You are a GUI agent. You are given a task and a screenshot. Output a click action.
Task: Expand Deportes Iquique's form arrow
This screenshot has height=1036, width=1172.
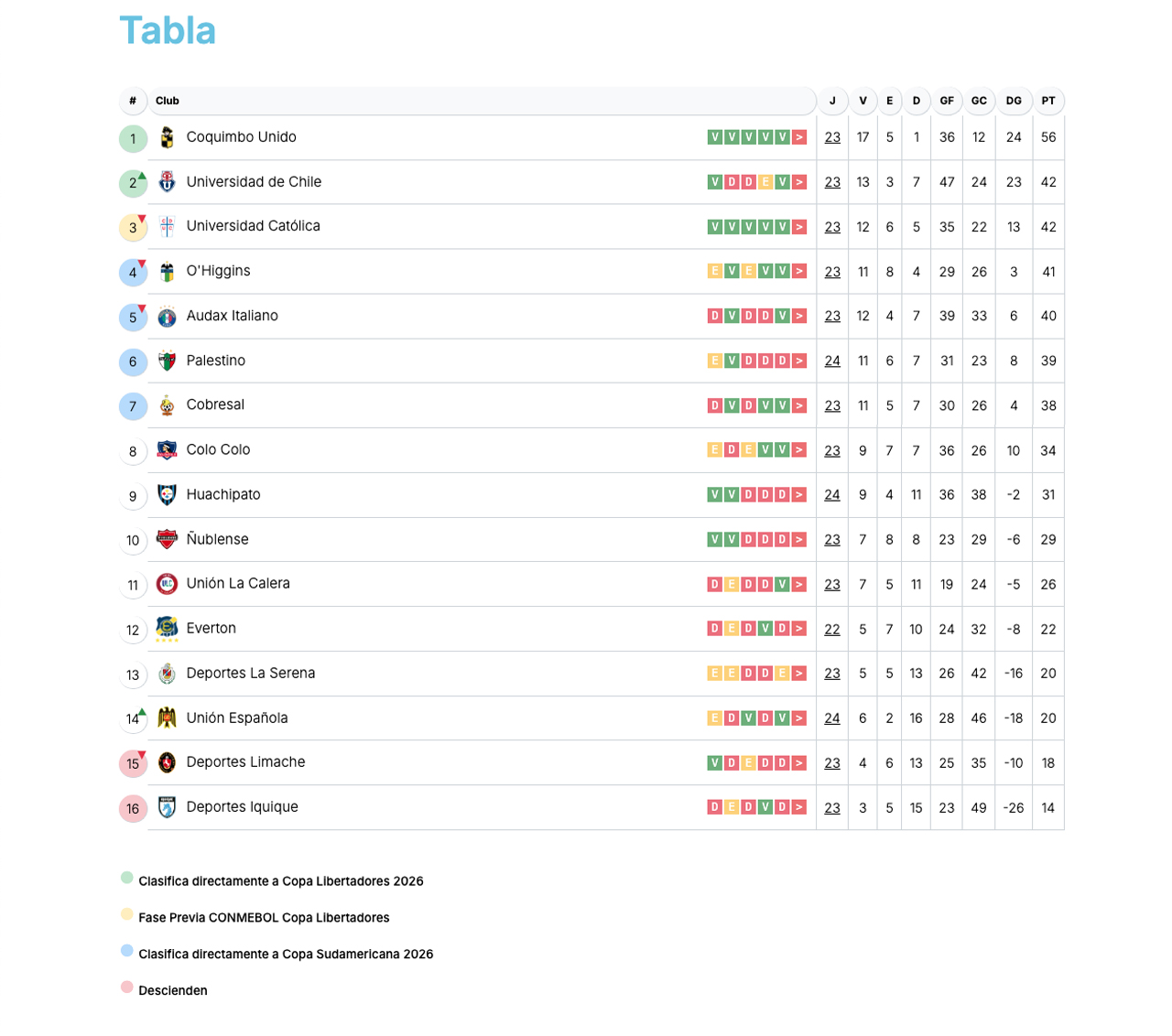pyautogui.click(x=799, y=807)
